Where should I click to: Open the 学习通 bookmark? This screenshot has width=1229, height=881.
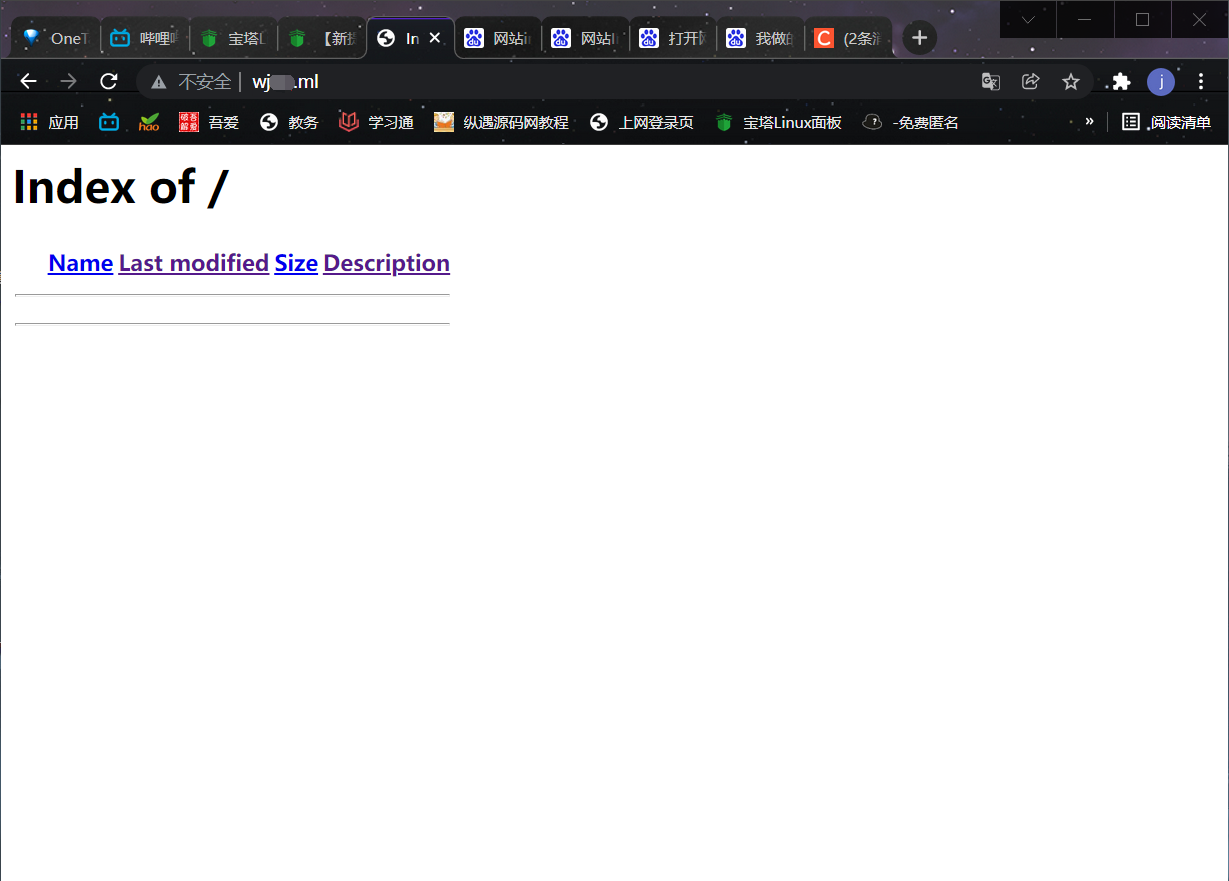[376, 122]
